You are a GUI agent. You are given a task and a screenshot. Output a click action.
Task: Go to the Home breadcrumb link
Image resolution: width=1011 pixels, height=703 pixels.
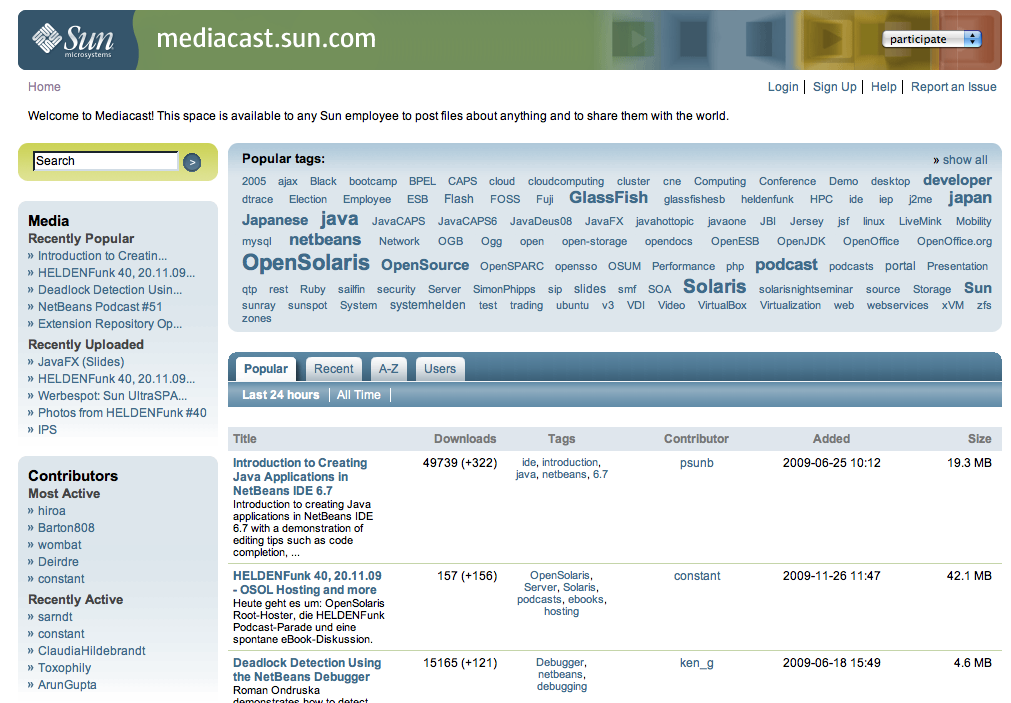click(x=44, y=87)
